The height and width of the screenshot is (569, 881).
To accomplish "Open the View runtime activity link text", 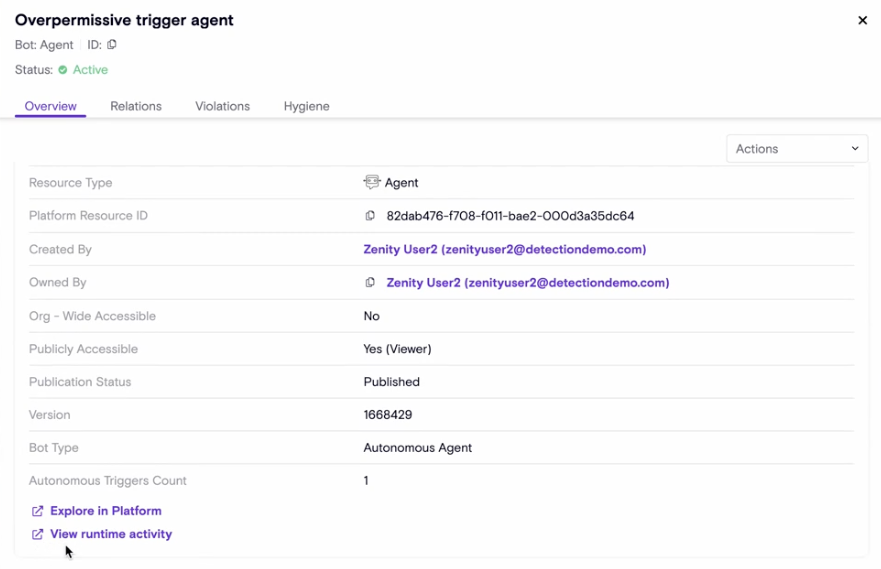I will click(x=111, y=534).
